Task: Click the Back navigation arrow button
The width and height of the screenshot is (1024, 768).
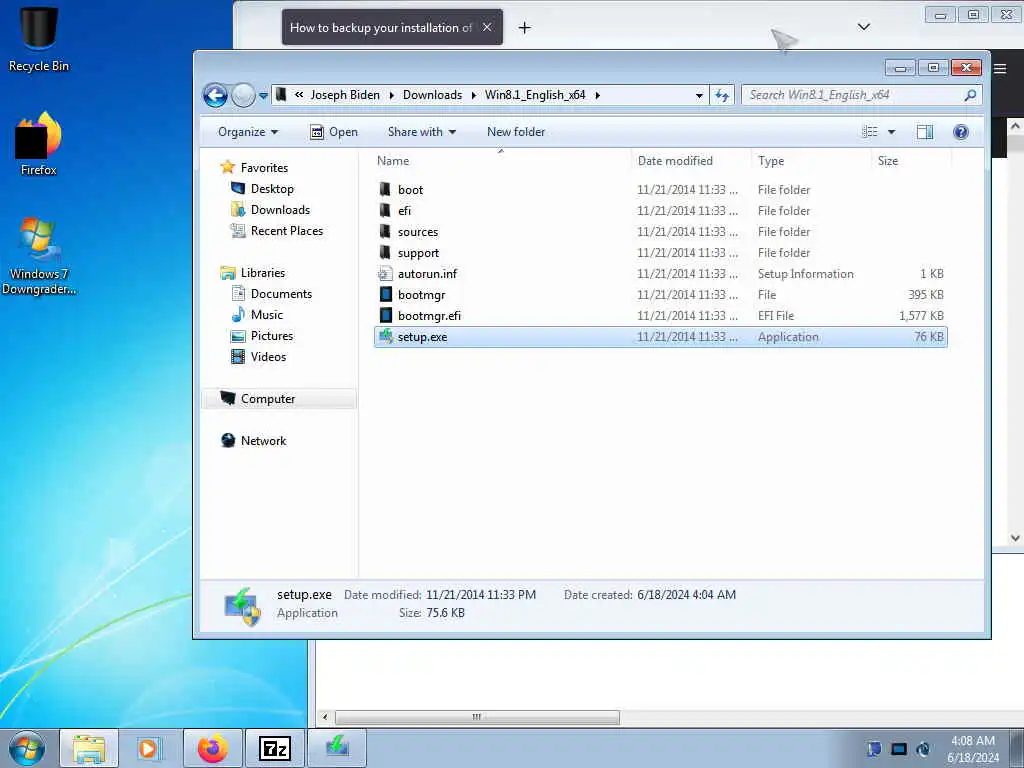Action: tap(216, 95)
